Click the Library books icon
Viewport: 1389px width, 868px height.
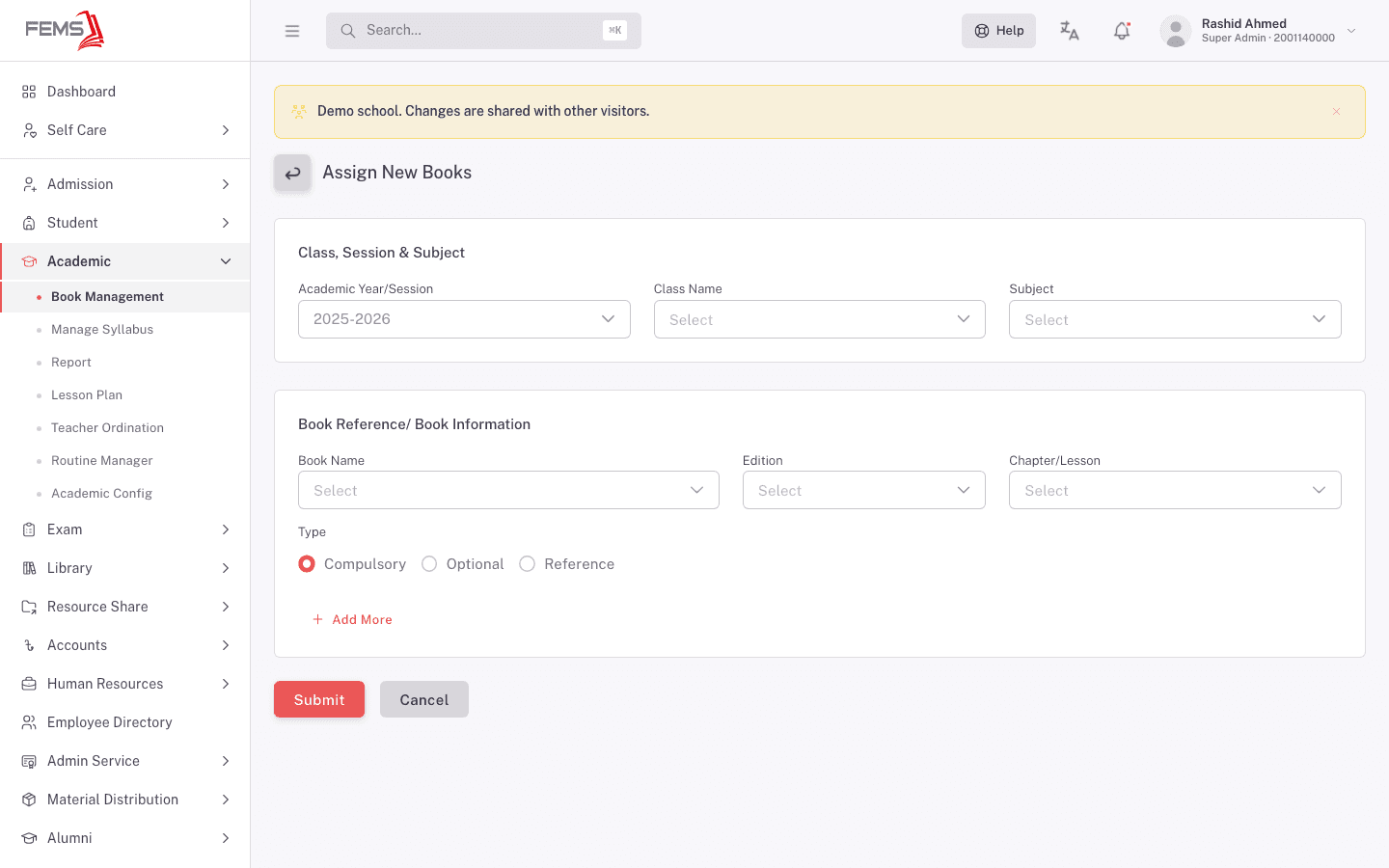pos(29,568)
